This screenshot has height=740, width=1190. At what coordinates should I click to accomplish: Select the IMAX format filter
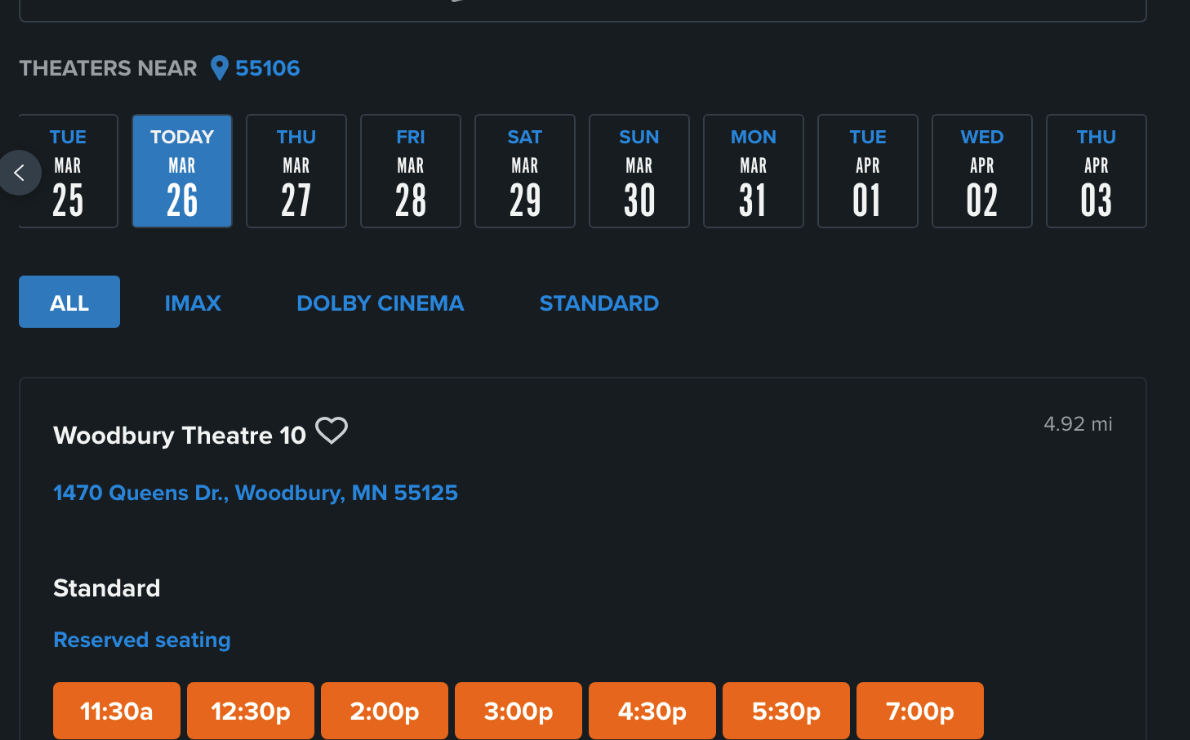coord(192,303)
